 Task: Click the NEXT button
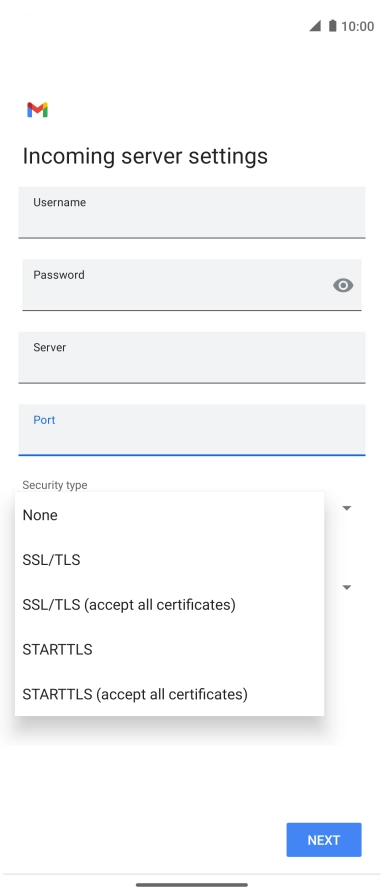click(324, 840)
